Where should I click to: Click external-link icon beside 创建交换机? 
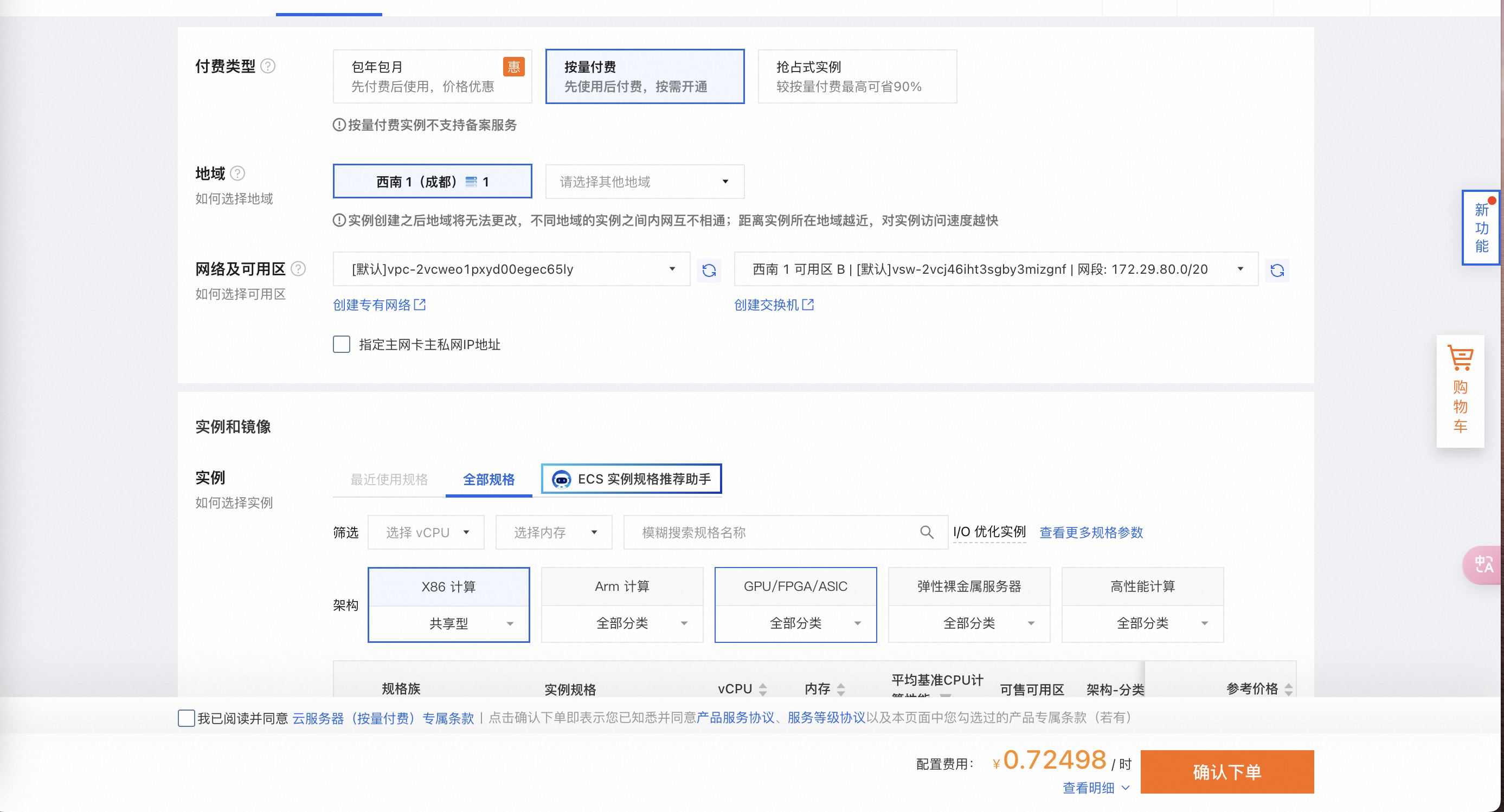pos(807,305)
